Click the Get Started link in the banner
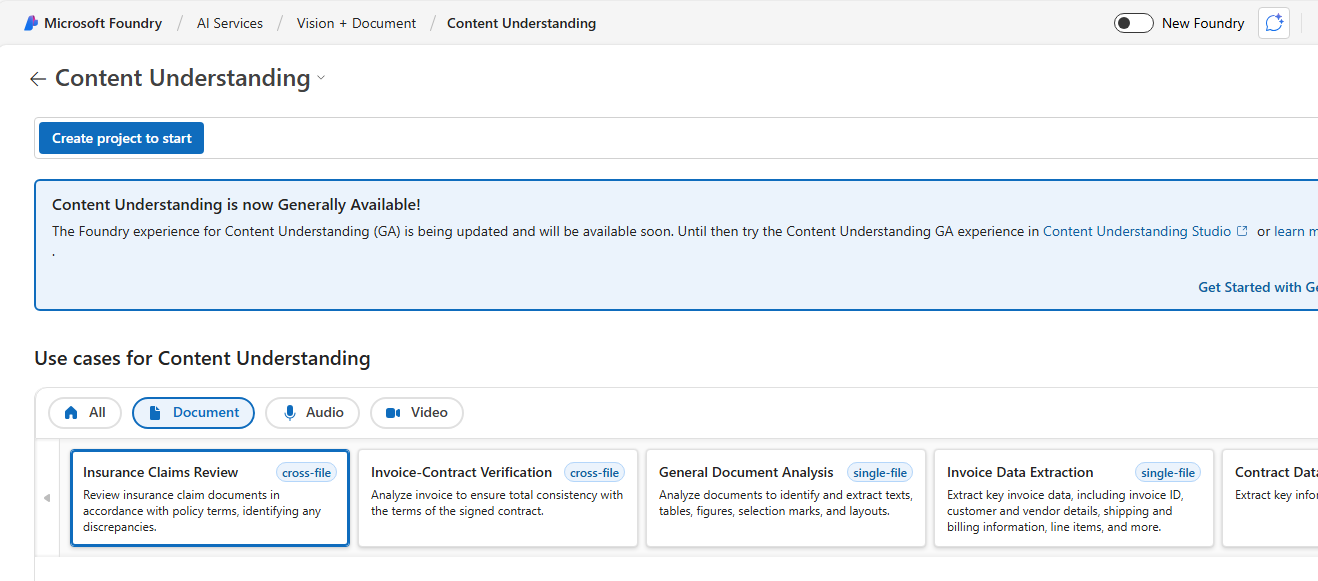Image resolution: width=1318 pixels, height=581 pixels. pos(1256,286)
